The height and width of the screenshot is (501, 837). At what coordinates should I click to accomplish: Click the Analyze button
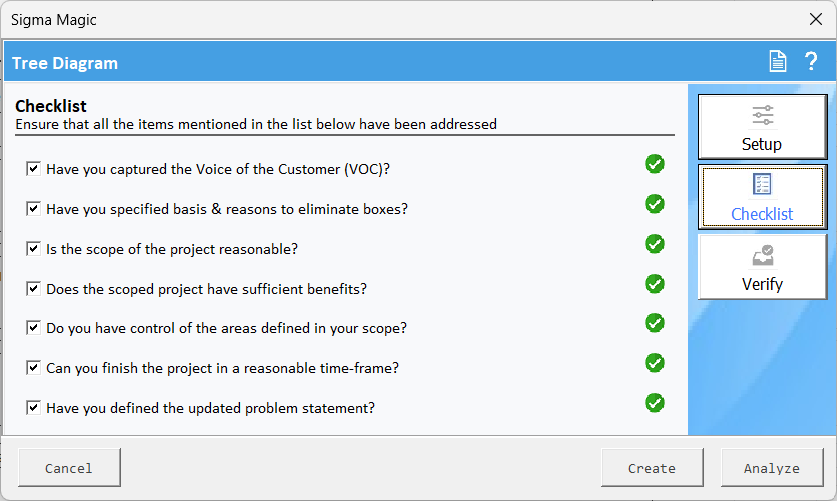pos(772,468)
